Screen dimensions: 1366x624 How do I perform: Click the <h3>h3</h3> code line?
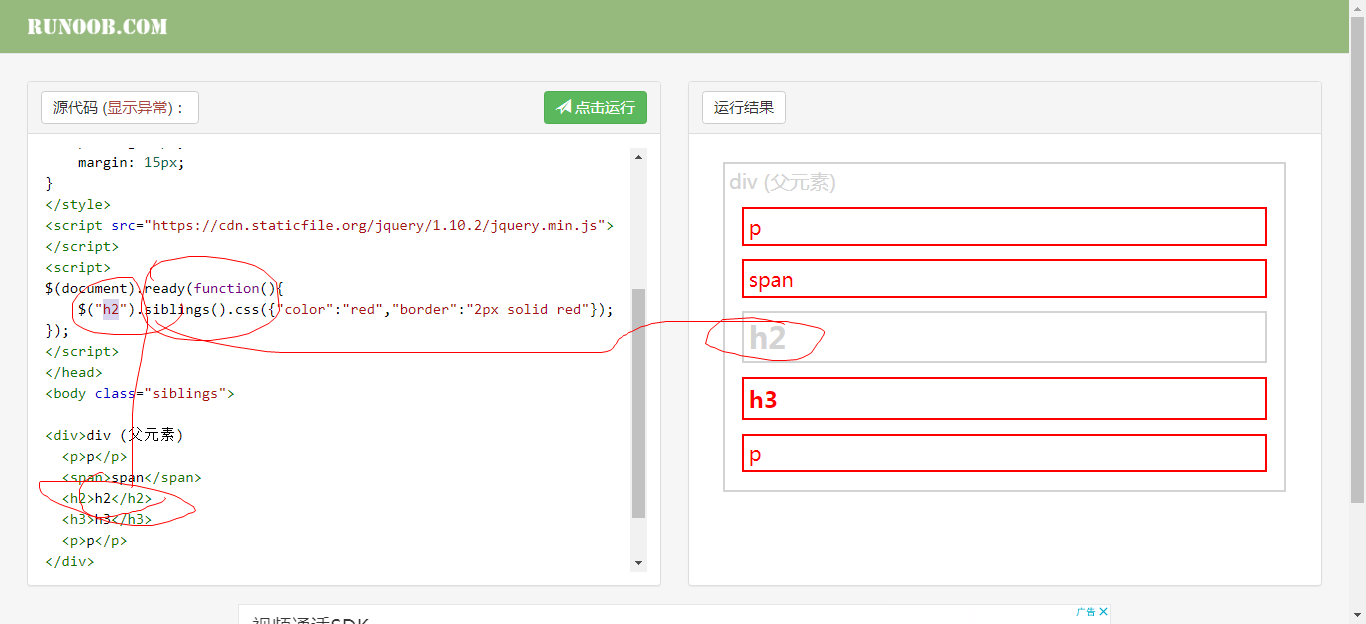coord(107,520)
